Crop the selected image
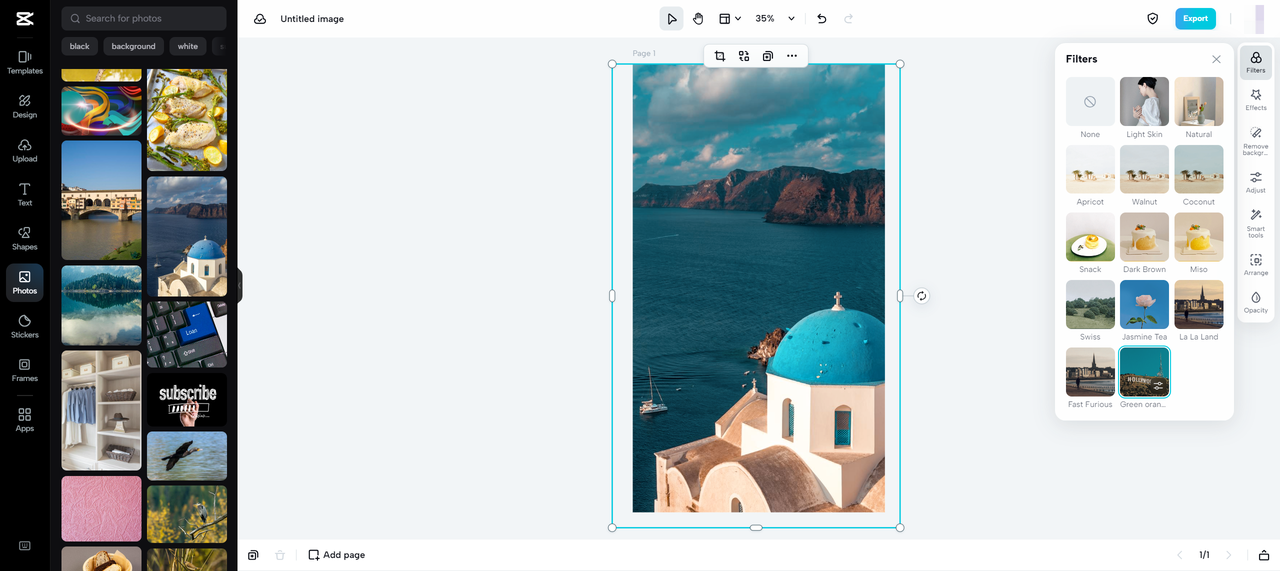1280x571 pixels. (x=720, y=56)
